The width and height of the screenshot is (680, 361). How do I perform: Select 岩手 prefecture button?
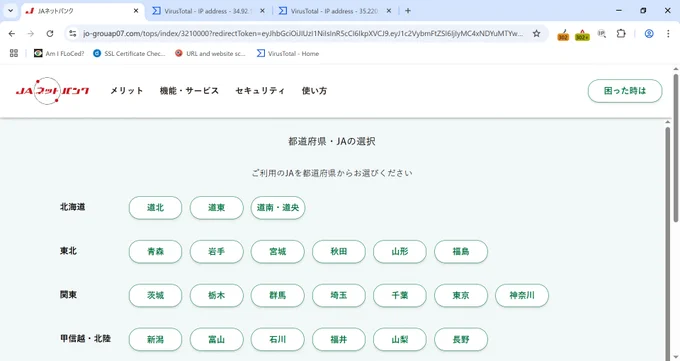(x=216, y=252)
